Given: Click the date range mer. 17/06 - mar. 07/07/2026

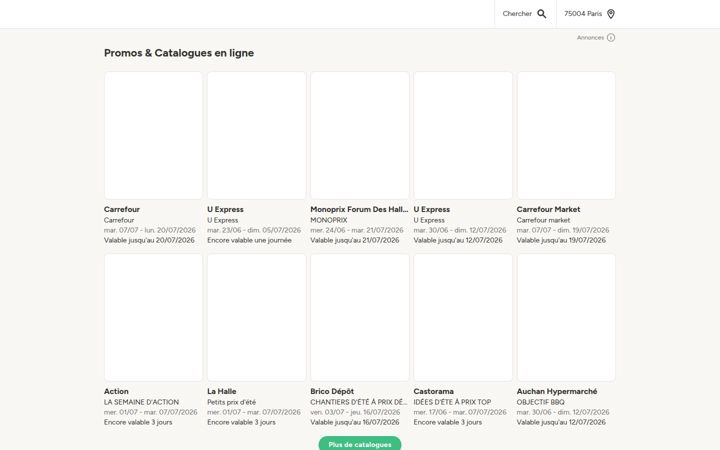Looking at the screenshot, I should (460, 412).
